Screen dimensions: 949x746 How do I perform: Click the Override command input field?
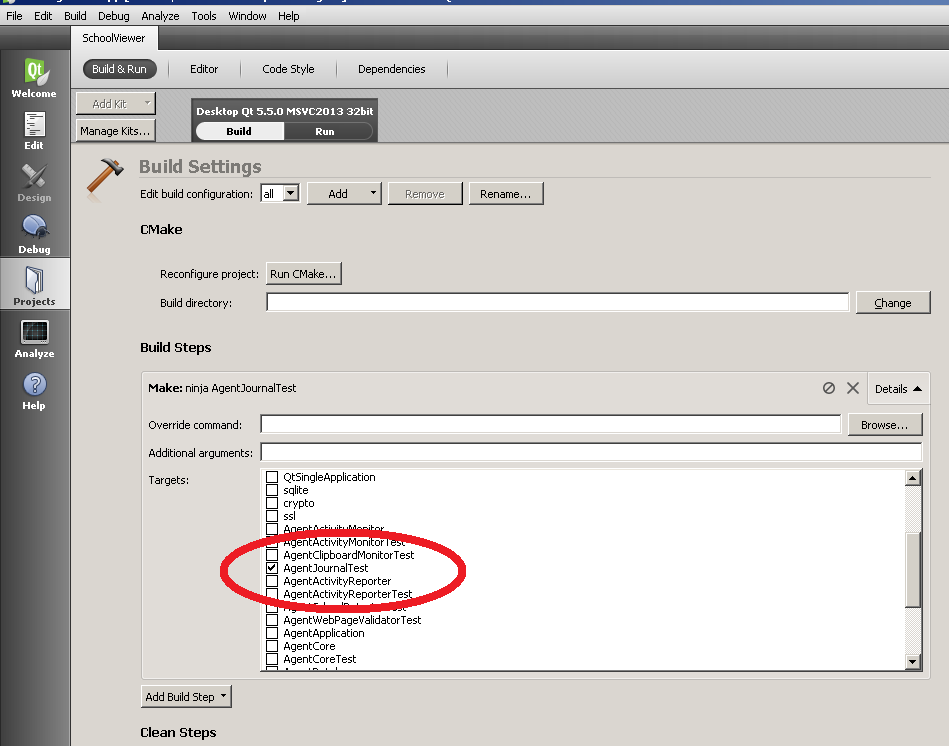[x=551, y=424]
